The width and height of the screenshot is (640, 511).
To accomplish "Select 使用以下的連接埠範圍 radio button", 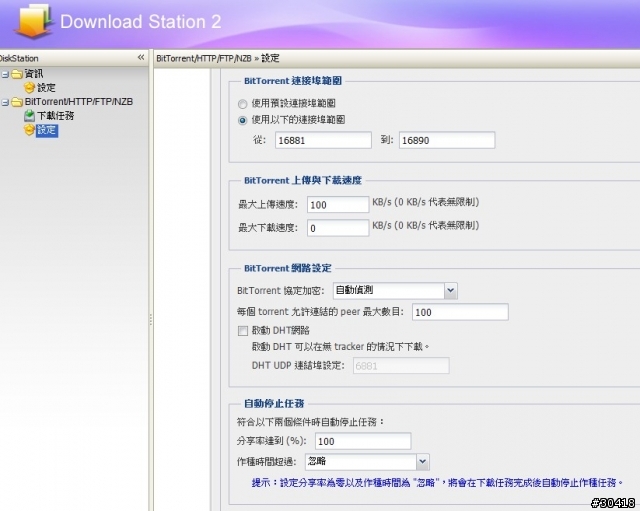I will pyautogui.click(x=242, y=120).
